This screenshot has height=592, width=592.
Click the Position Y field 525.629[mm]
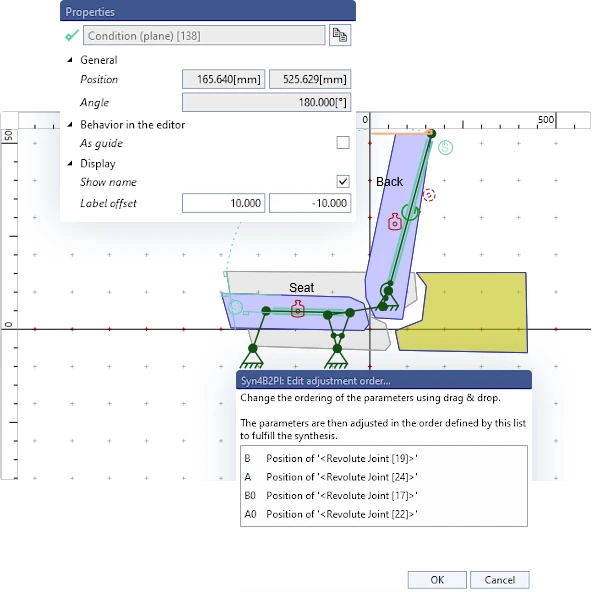coord(310,79)
